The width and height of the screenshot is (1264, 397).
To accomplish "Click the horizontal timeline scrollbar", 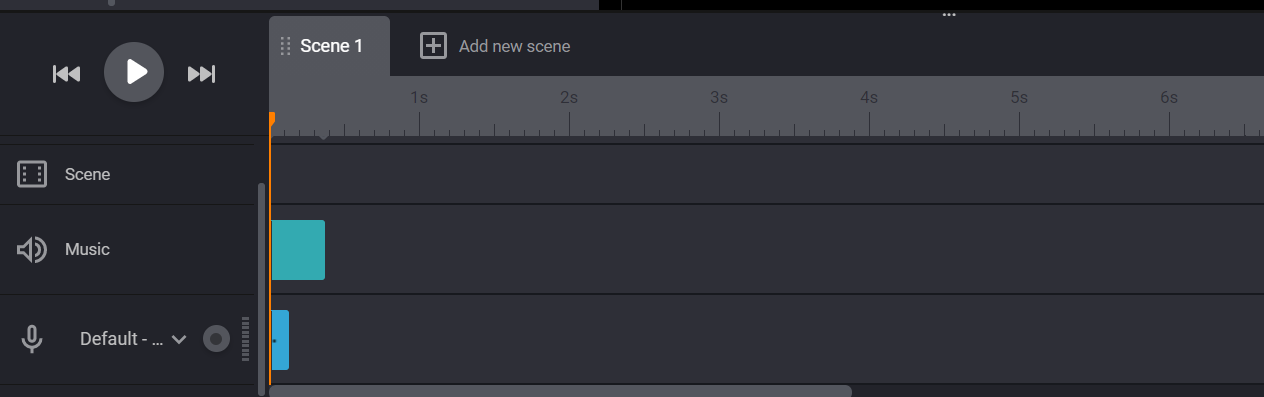I will coord(560,391).
